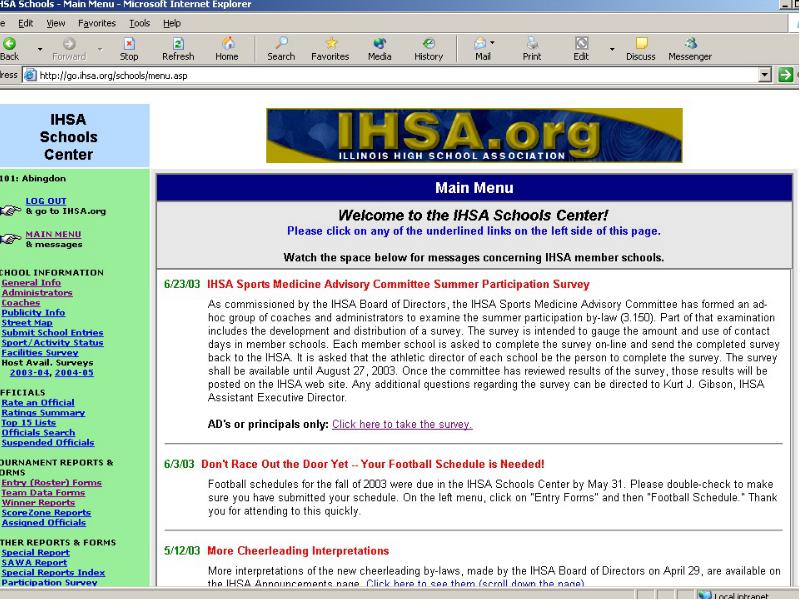Open the View menu

coord(56,23)
